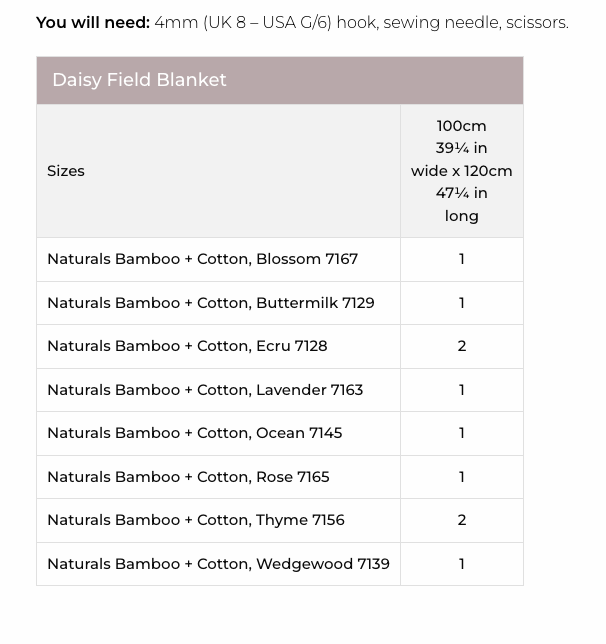The image size is (606, 644).
Task: Select the quantity value in the Buttermilk row
Action: tap(461, 303)
